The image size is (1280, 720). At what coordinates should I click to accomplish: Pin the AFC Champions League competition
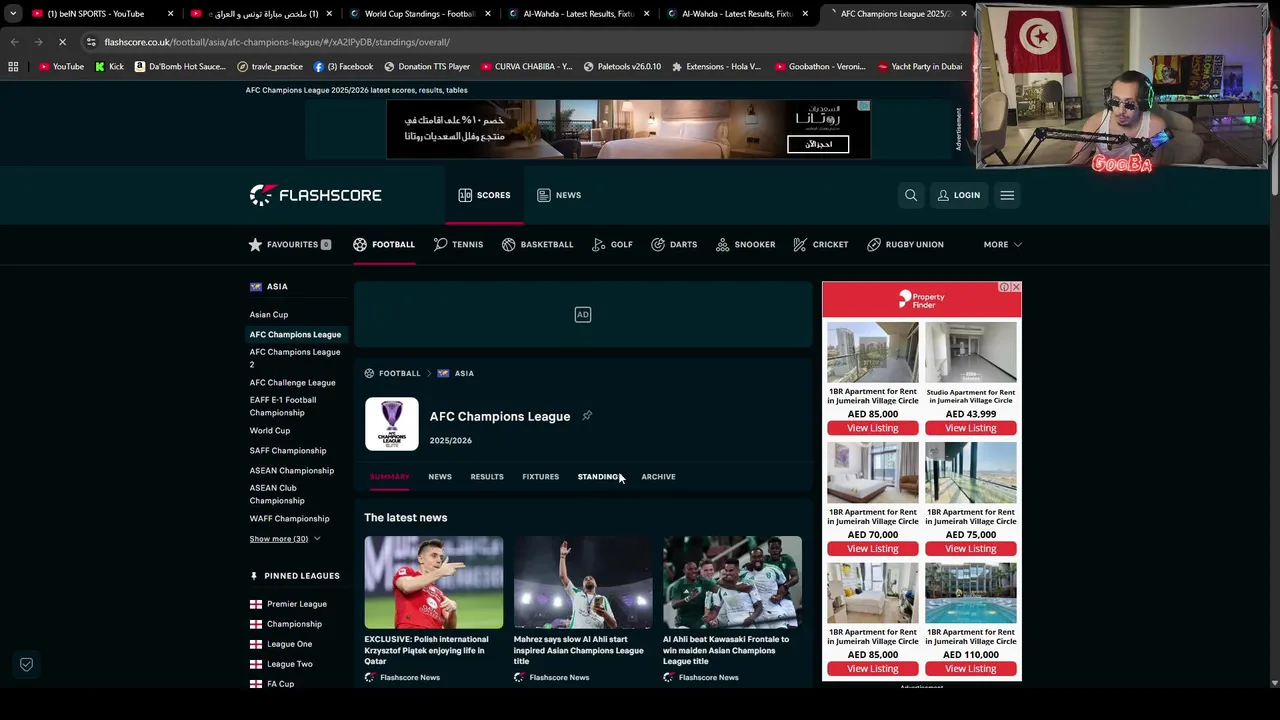[587, 416]
